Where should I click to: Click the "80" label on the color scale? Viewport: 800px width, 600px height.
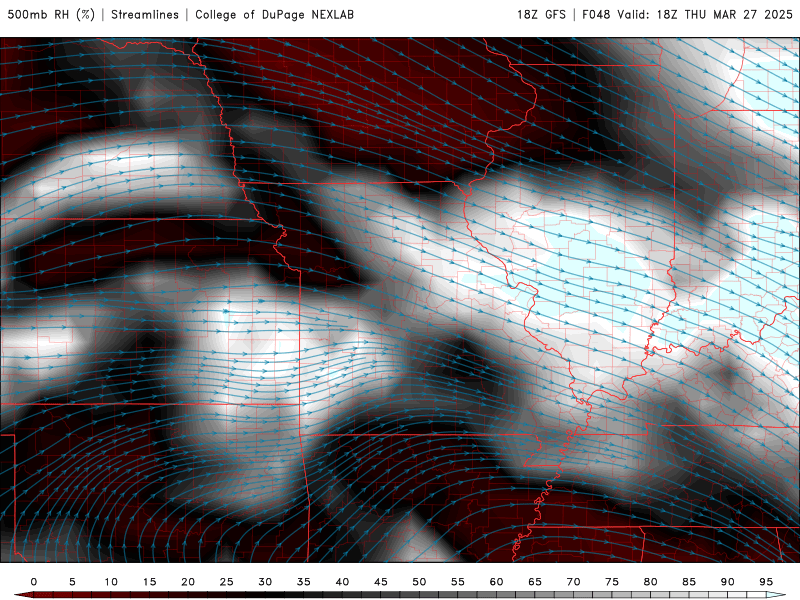pyautogui.click(x=651, y=582)
